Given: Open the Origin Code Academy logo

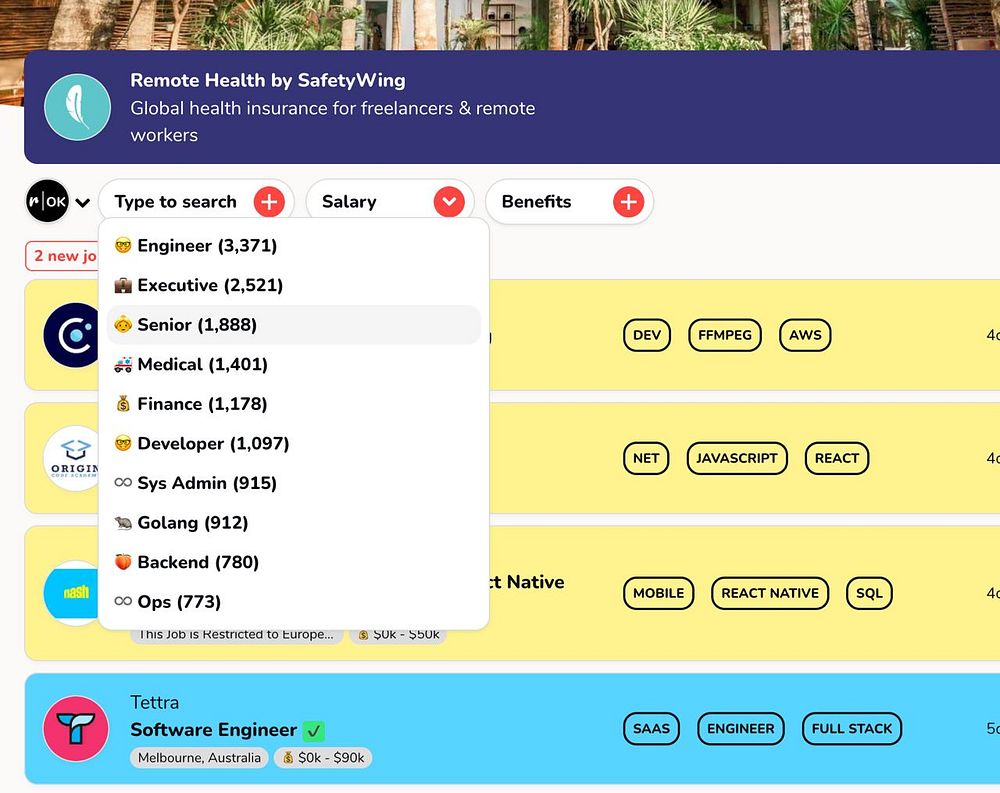Looking at the screenshot, I should (x=71, y=458).
